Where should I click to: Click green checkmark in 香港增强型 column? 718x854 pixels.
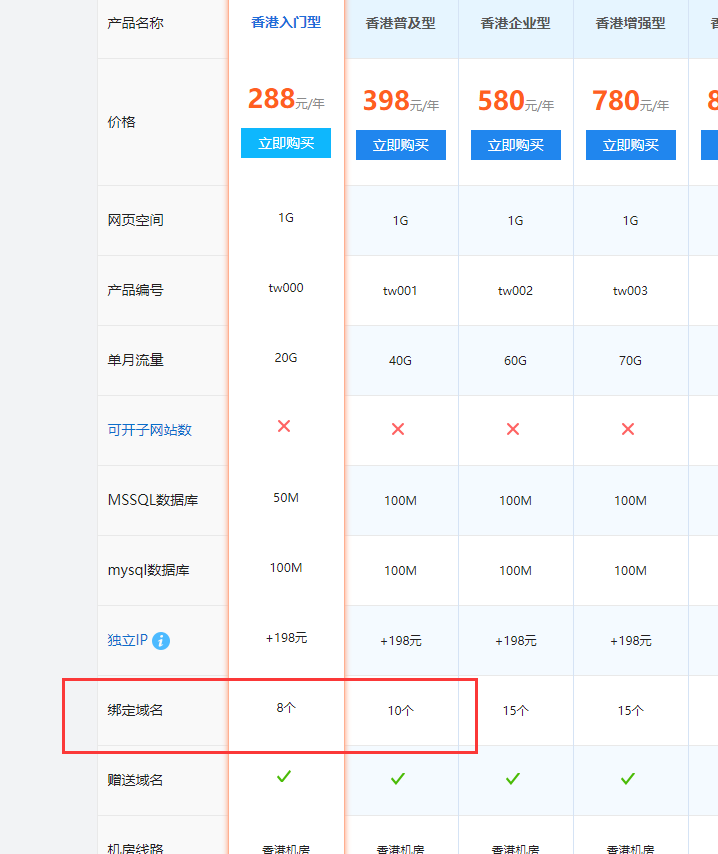click(628, 778)
